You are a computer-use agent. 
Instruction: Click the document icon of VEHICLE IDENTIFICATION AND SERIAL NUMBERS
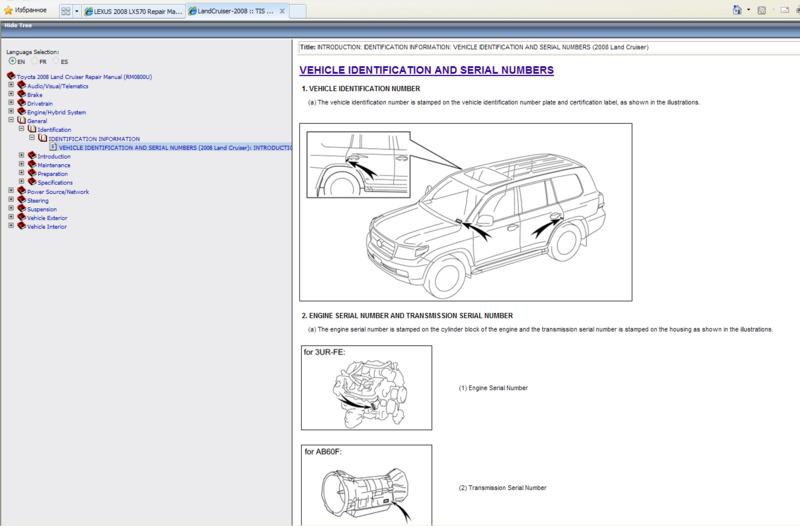tap(53, 147)
